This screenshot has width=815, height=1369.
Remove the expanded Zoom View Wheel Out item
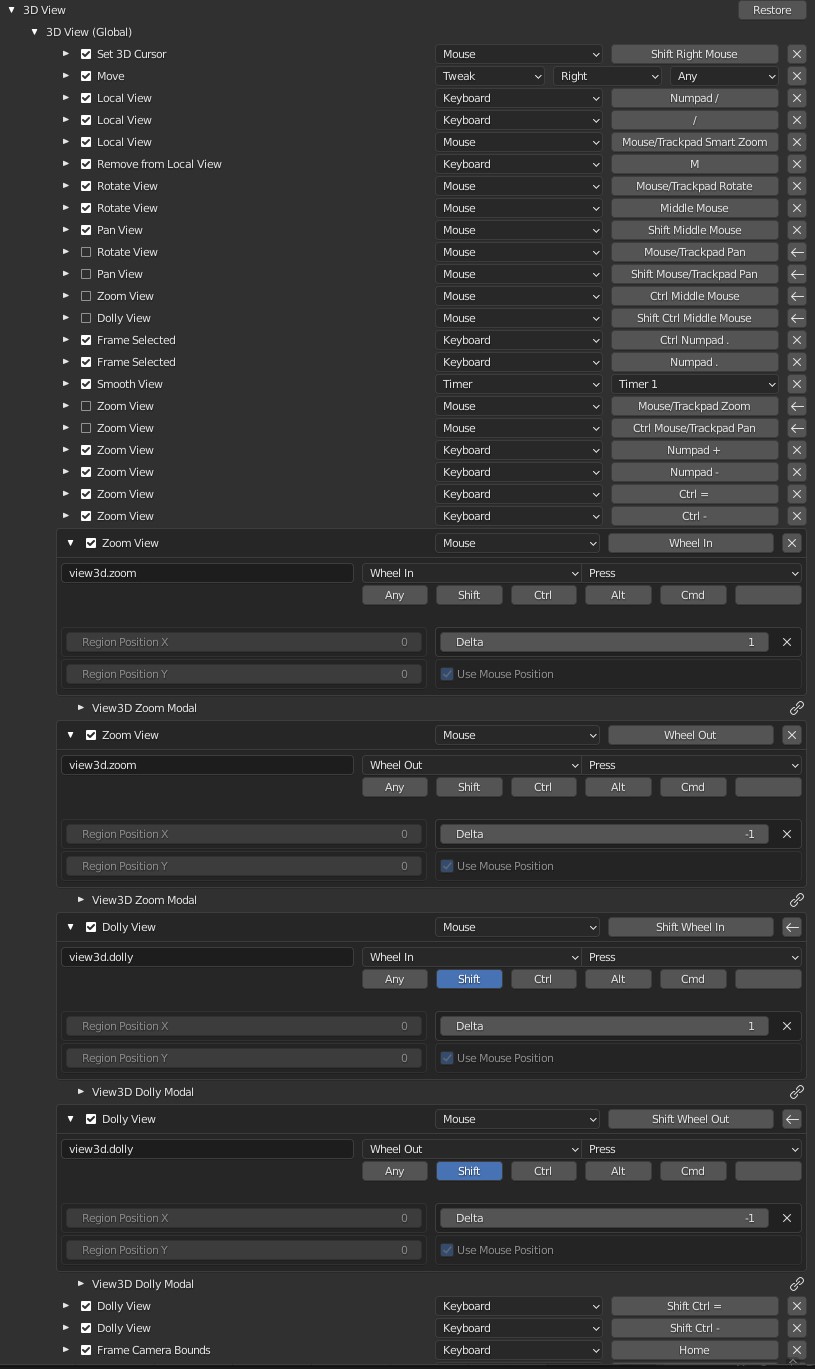tap(791, 735)
